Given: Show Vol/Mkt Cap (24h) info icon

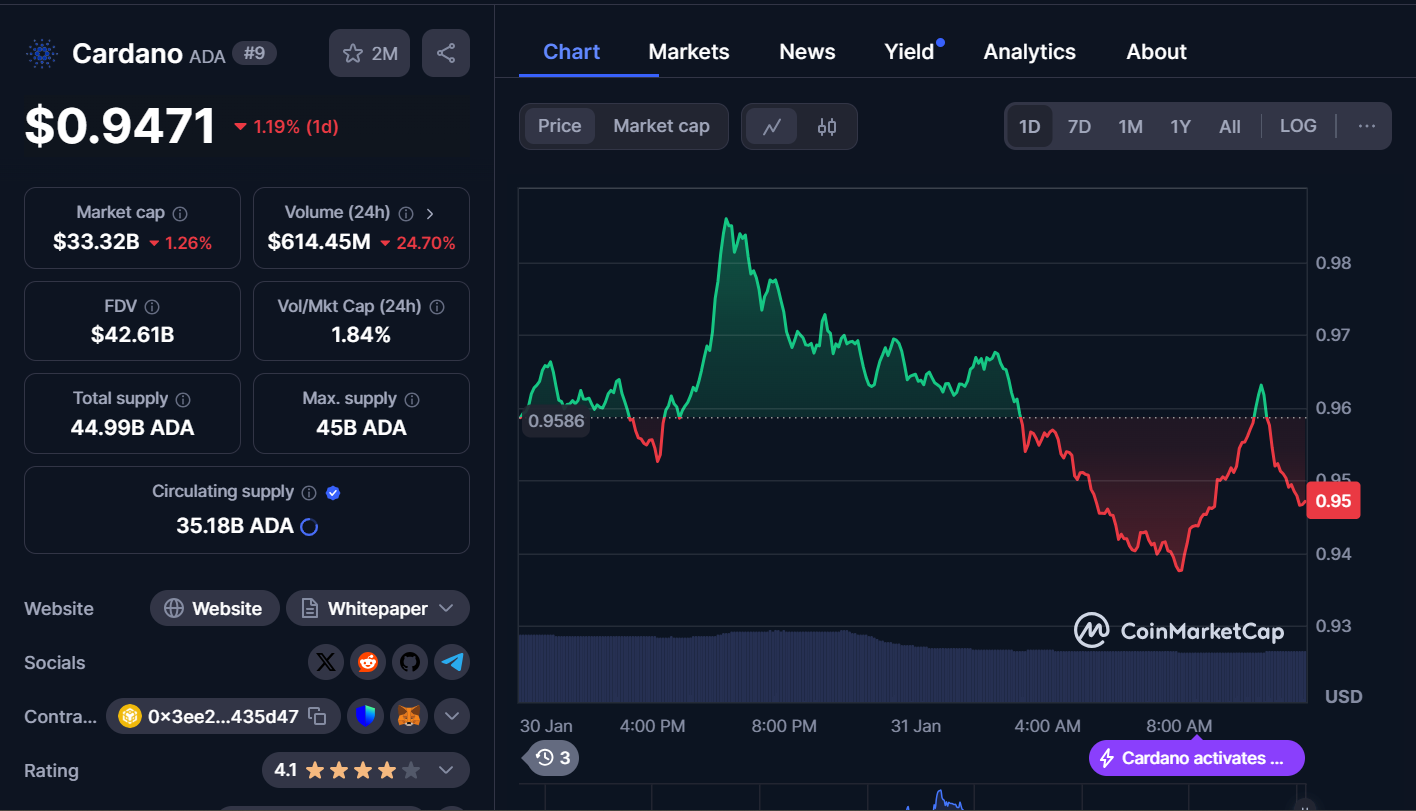Looking at the screenshot, I should pos(437,307).
